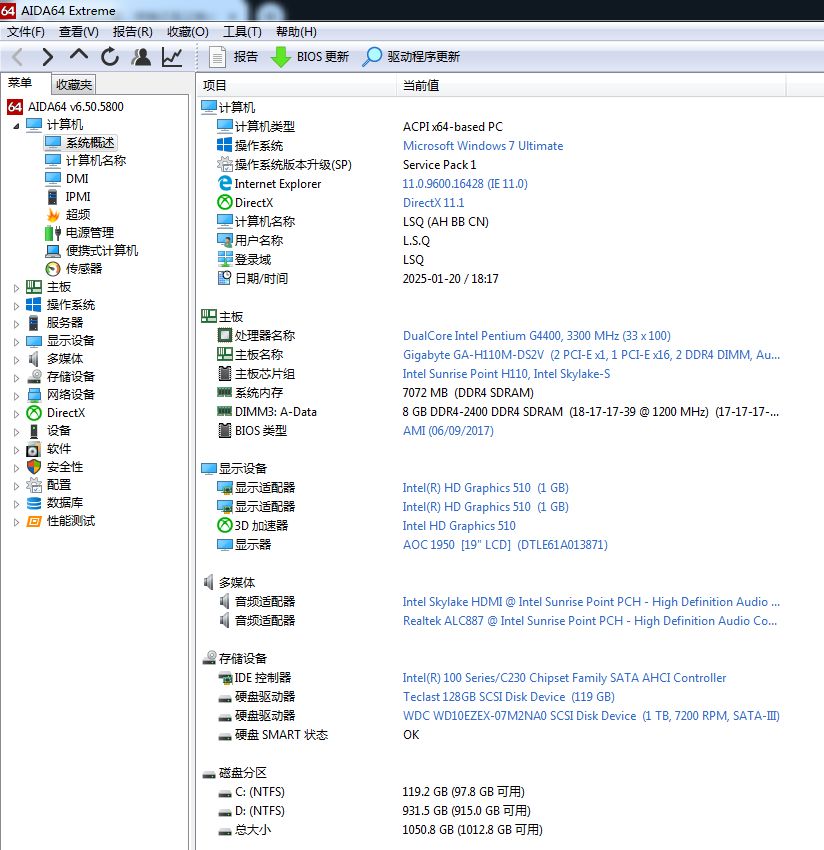Expand the 存储设备 tree node
The height and width of the screenshot is (850, 824).
(x=16, y=378)
